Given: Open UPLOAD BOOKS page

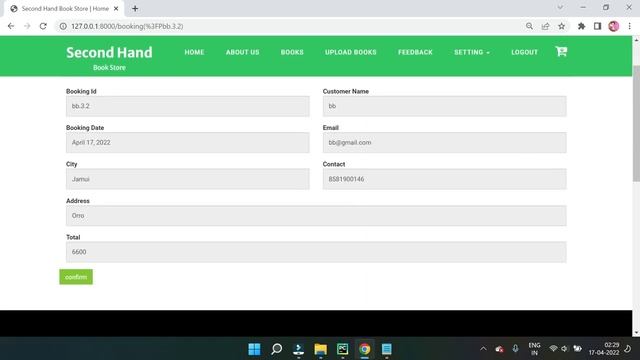Looking at the screenshot, I should point(351,52).
